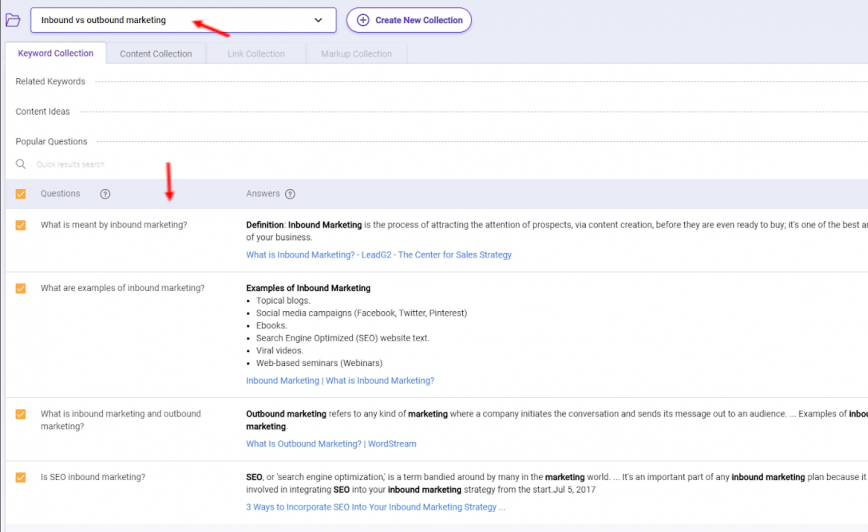Image resolution: width=868 pixels, height=532 pixels.
Task: Click help icon next to Answers header
Action: 290,194
